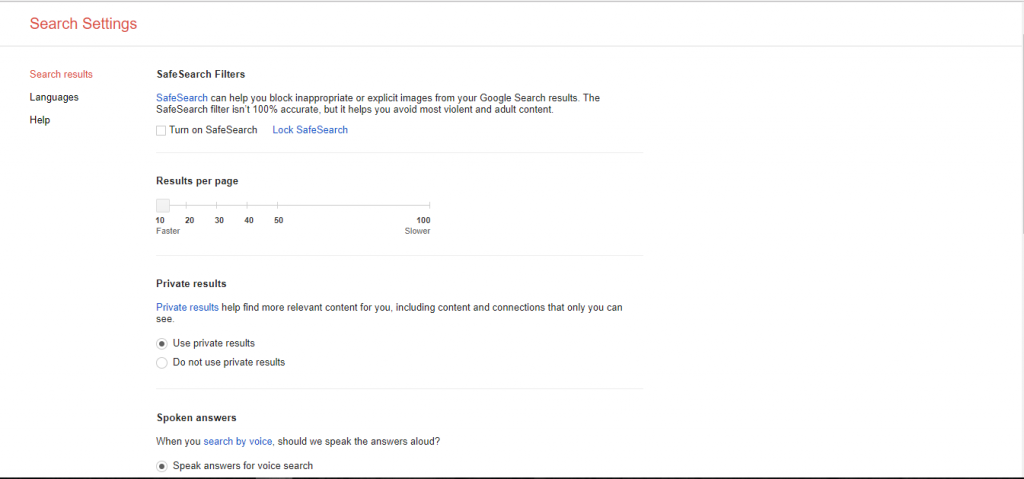Set results per page slider to 40
This screenshot has height=479, width=1024.
click(x=247, y=206)
